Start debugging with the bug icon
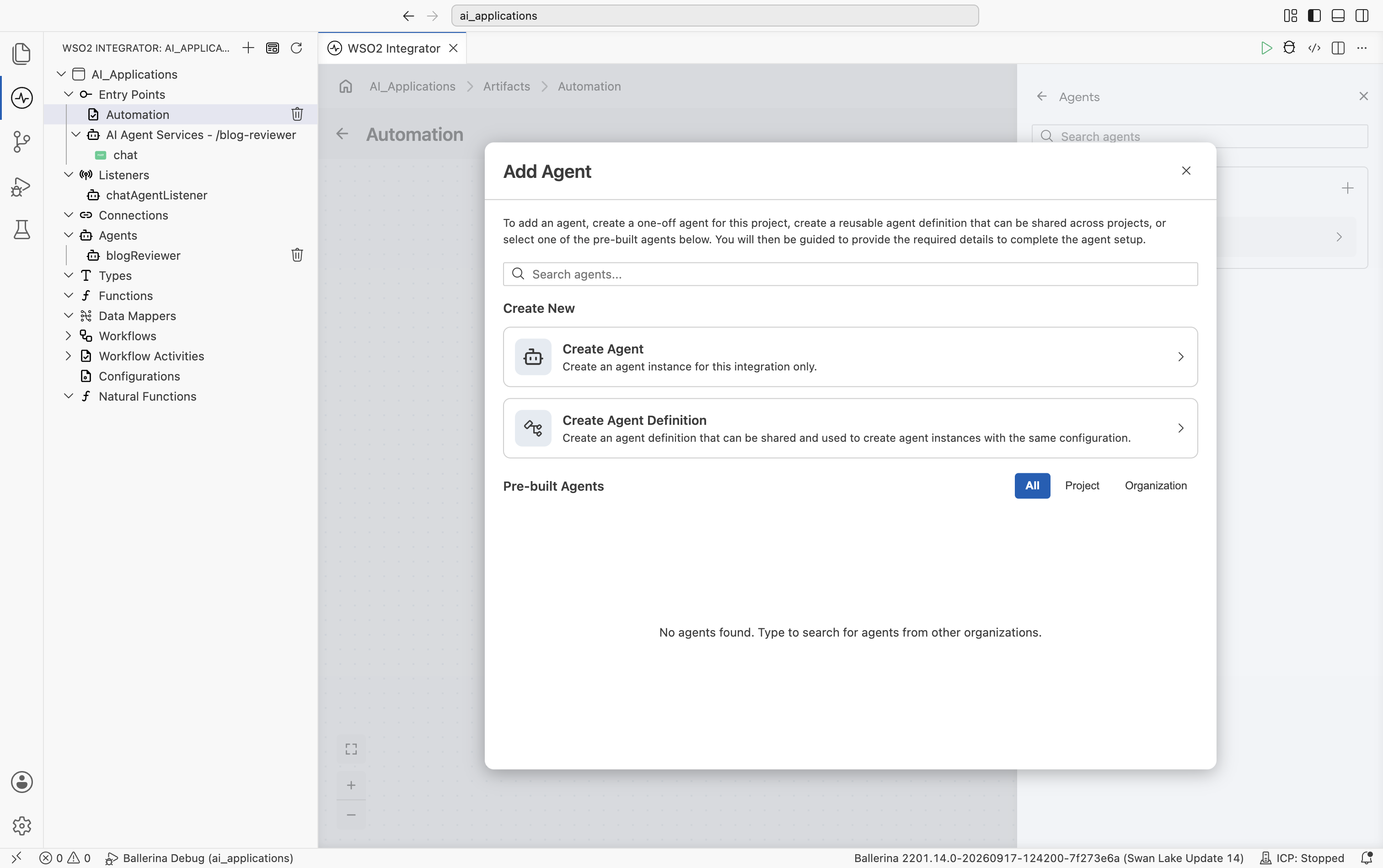 click(1289, 48)
